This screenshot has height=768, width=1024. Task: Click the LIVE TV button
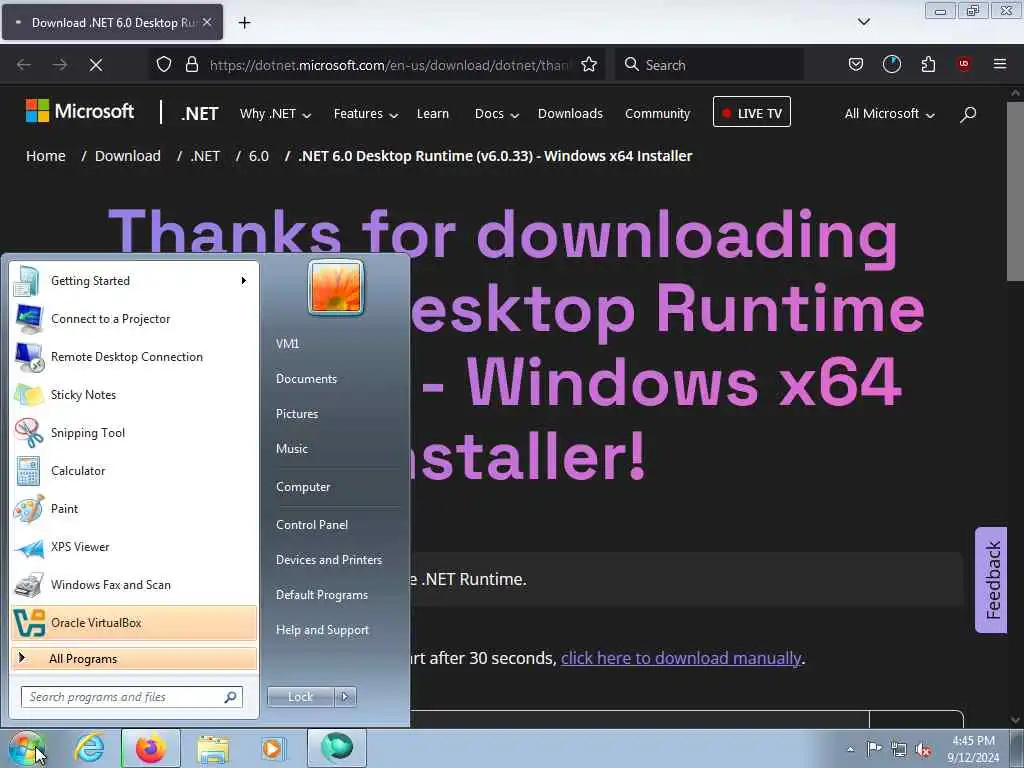(x=752, y=112)
